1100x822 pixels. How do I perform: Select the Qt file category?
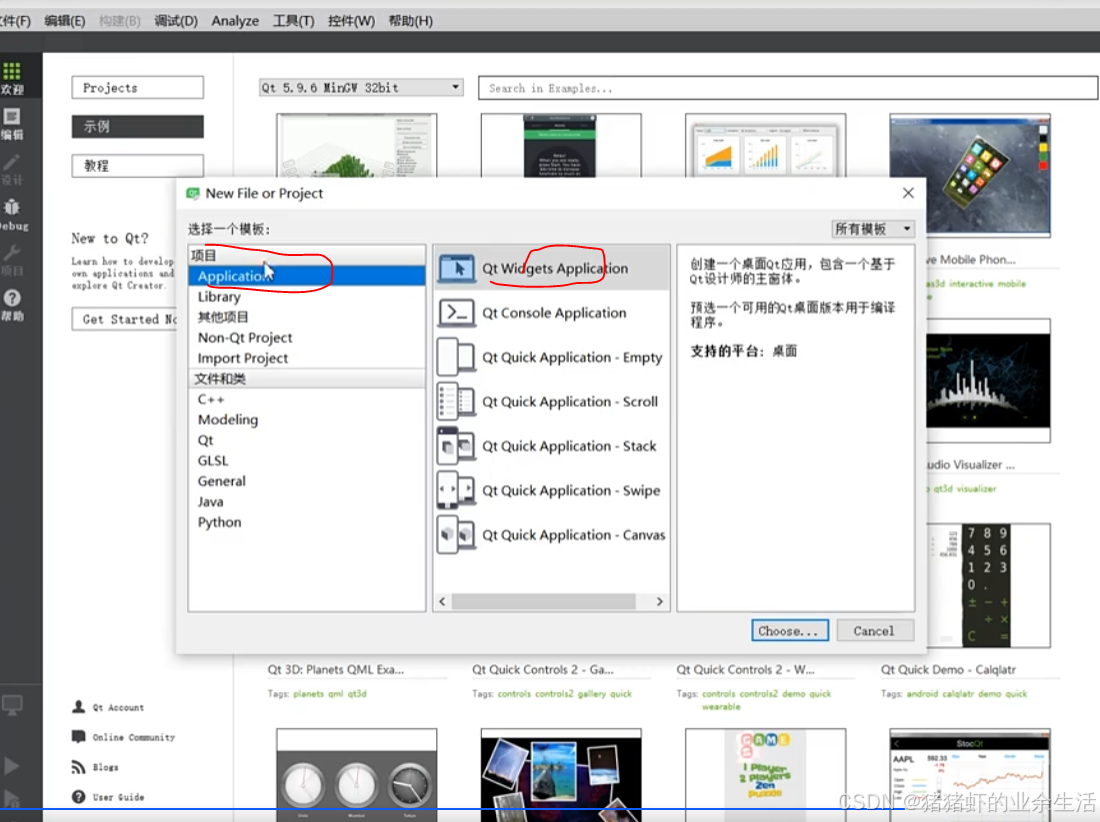307,440
